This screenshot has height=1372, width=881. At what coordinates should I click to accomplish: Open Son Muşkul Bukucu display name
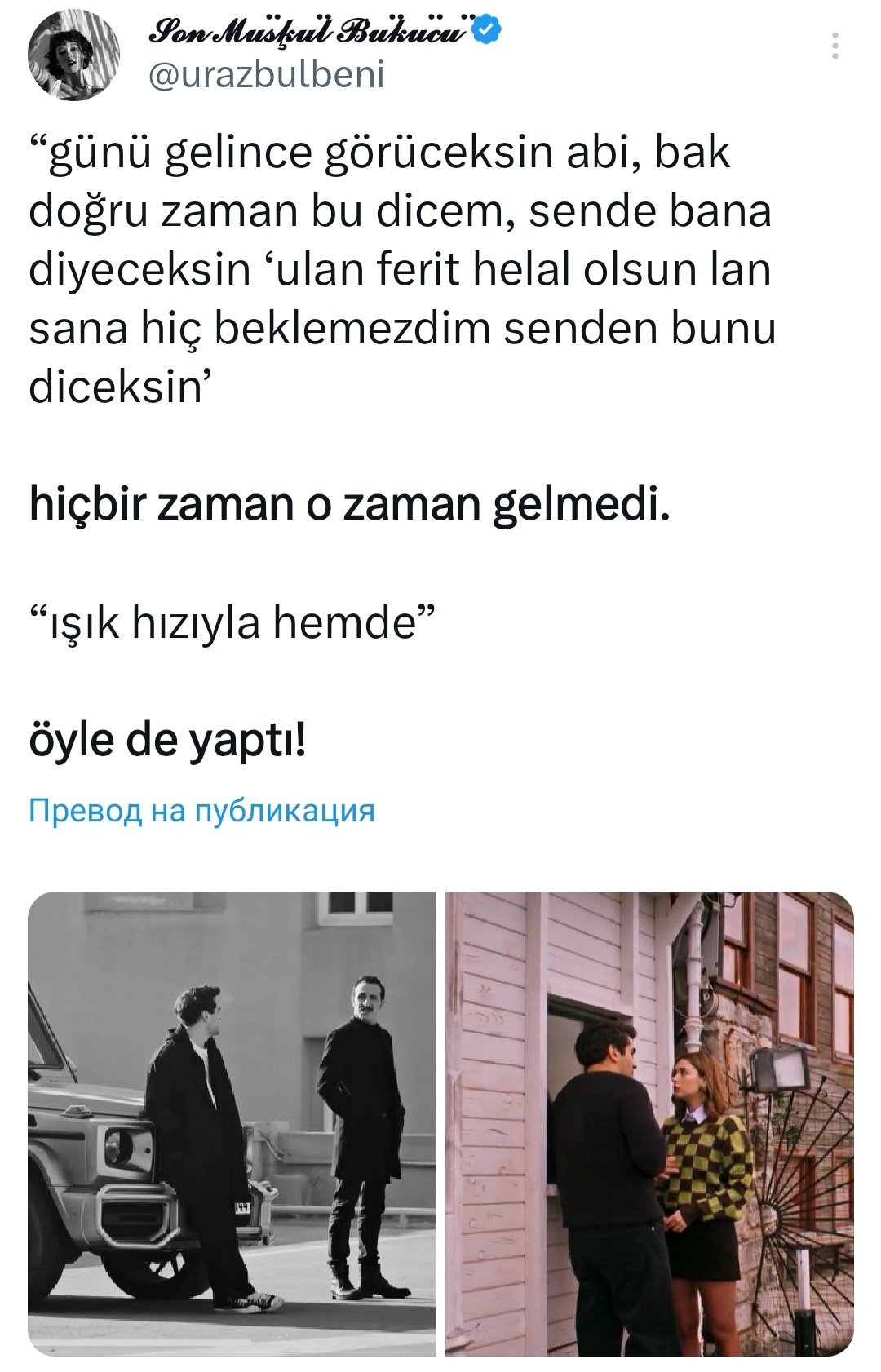310,32
